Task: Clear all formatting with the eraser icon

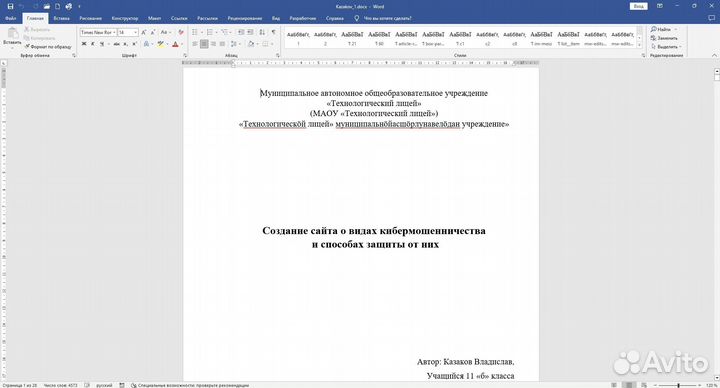Action: 181,33
